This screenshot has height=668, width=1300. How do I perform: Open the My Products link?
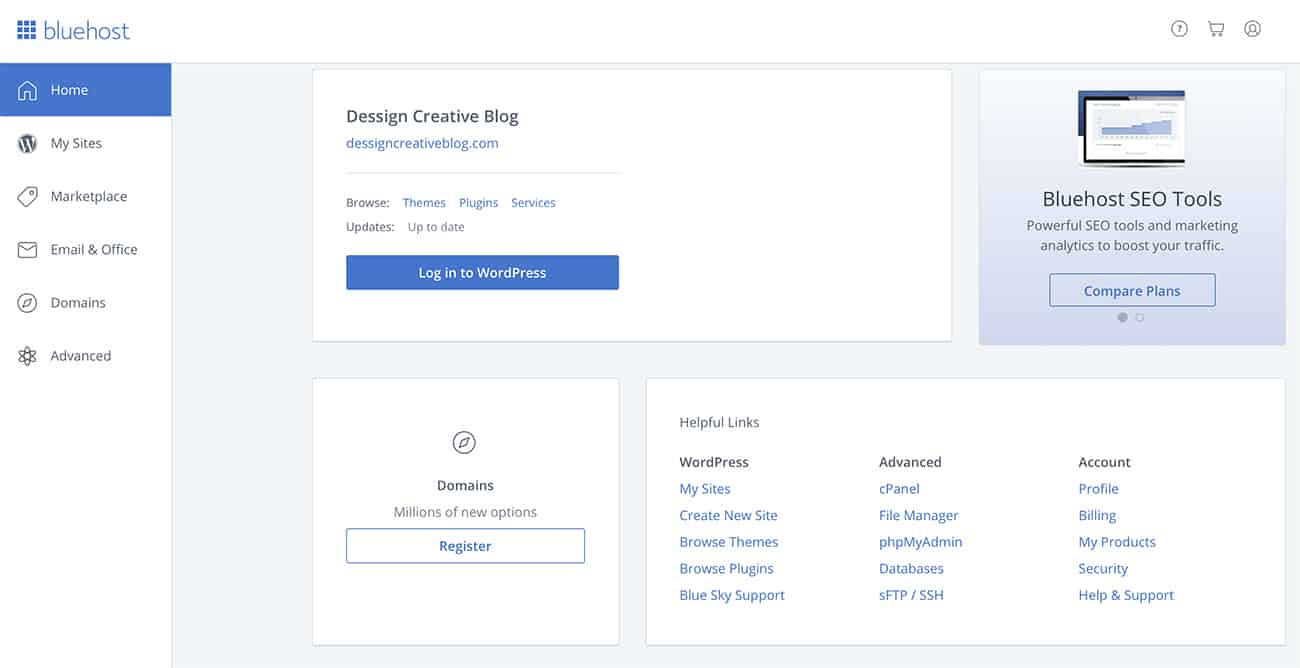click(x=1117, y=542)
